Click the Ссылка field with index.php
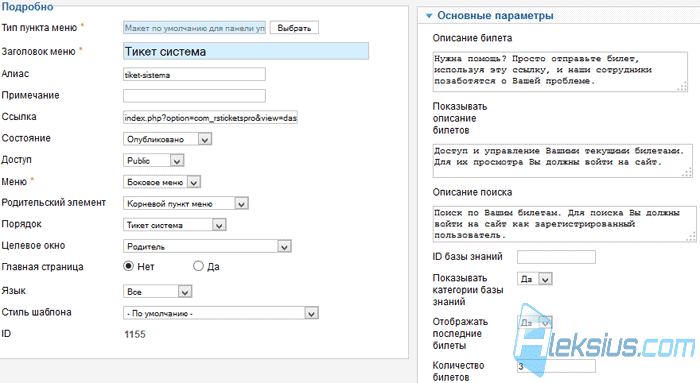 pos(210,117)
